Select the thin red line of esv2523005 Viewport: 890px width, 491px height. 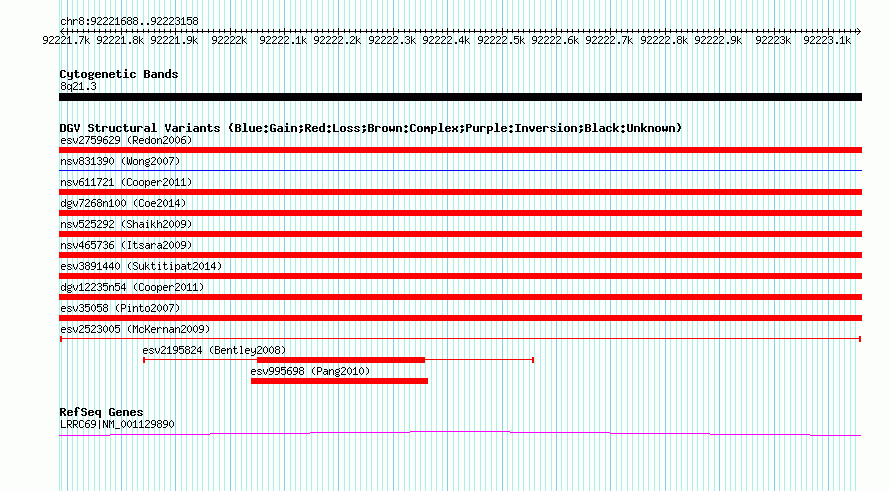(460, 339)
